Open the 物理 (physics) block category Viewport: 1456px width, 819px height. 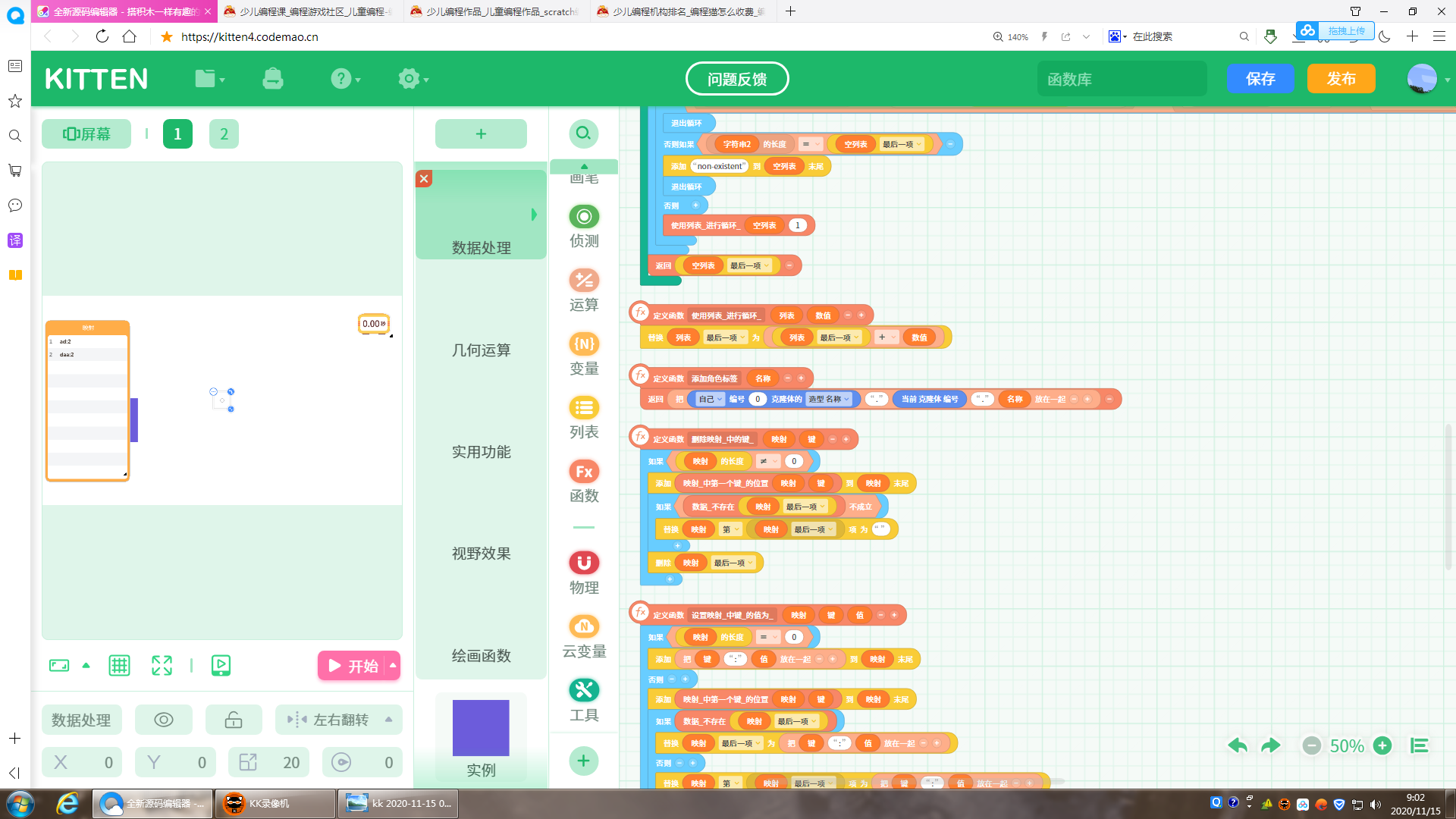point(584,573)
